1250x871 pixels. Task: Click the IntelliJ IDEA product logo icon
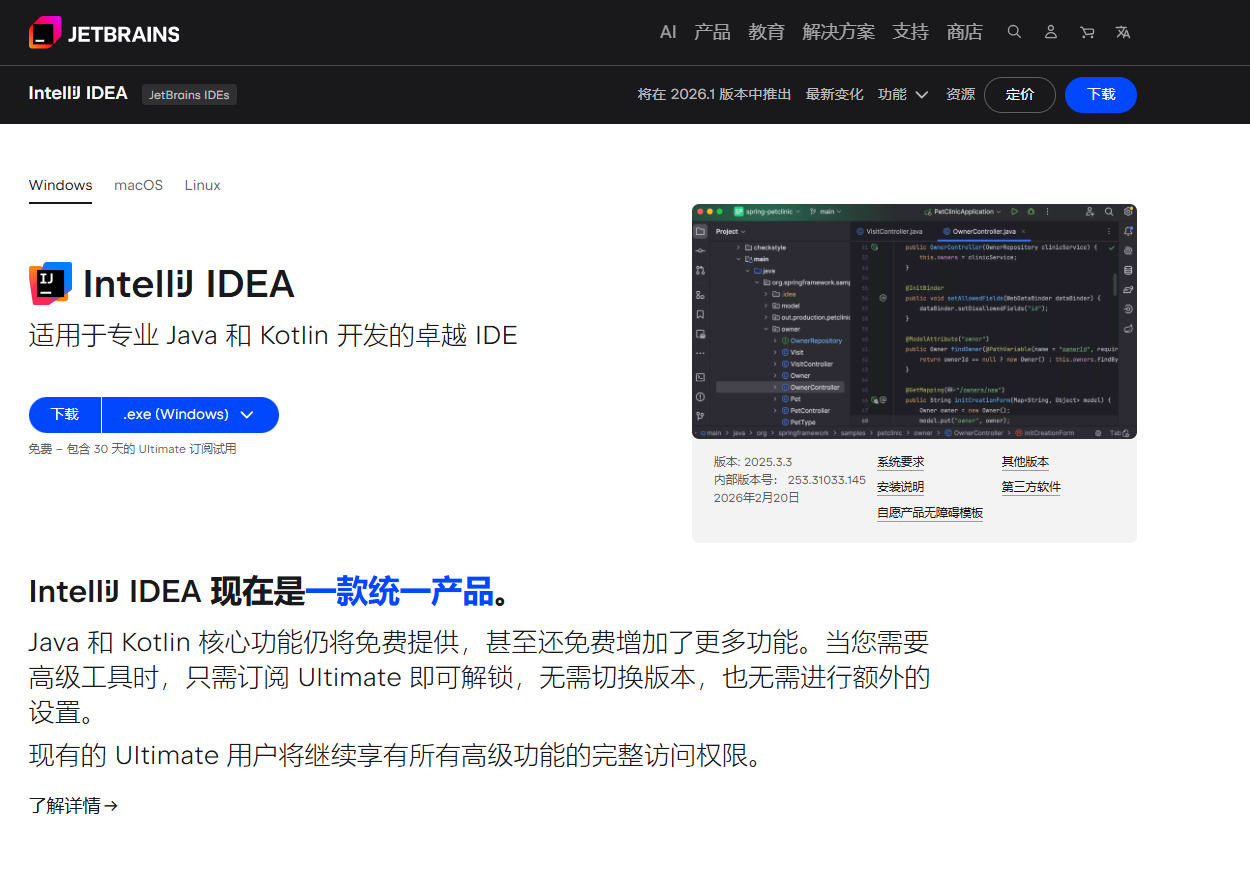[50, 283]
